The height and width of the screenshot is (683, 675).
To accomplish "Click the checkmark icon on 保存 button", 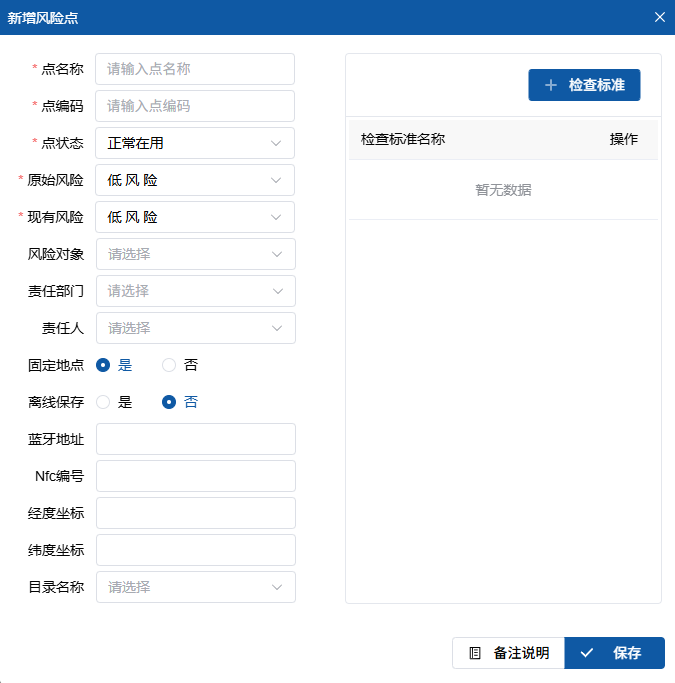I will click(587, 653).
